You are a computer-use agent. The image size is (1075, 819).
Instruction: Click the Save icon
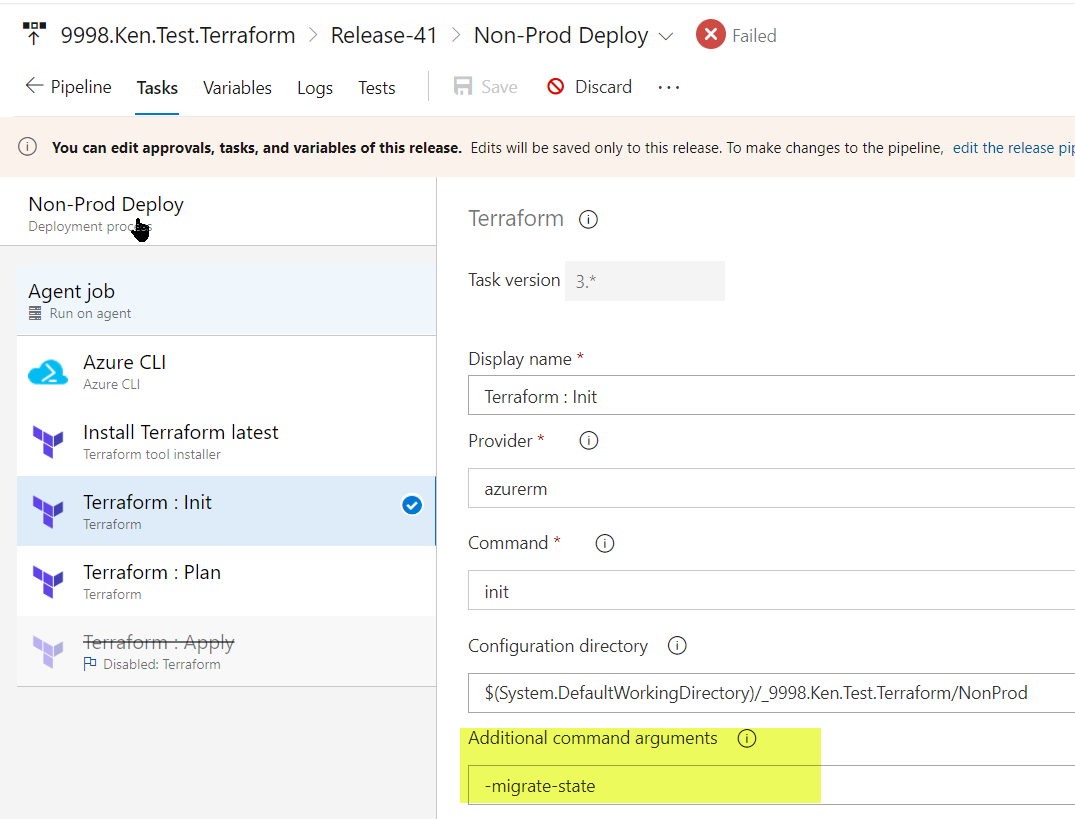coord(461,86)
